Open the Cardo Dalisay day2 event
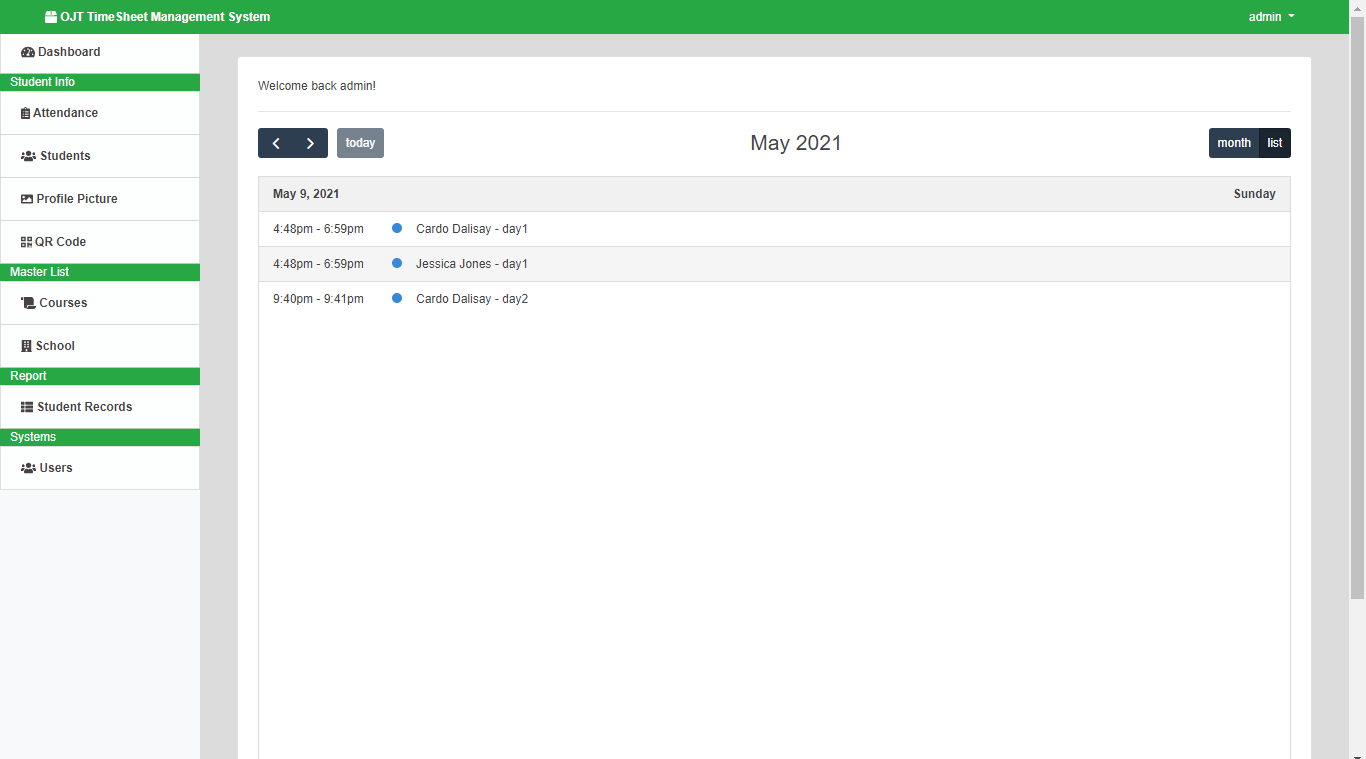 (x=472, y=298)
